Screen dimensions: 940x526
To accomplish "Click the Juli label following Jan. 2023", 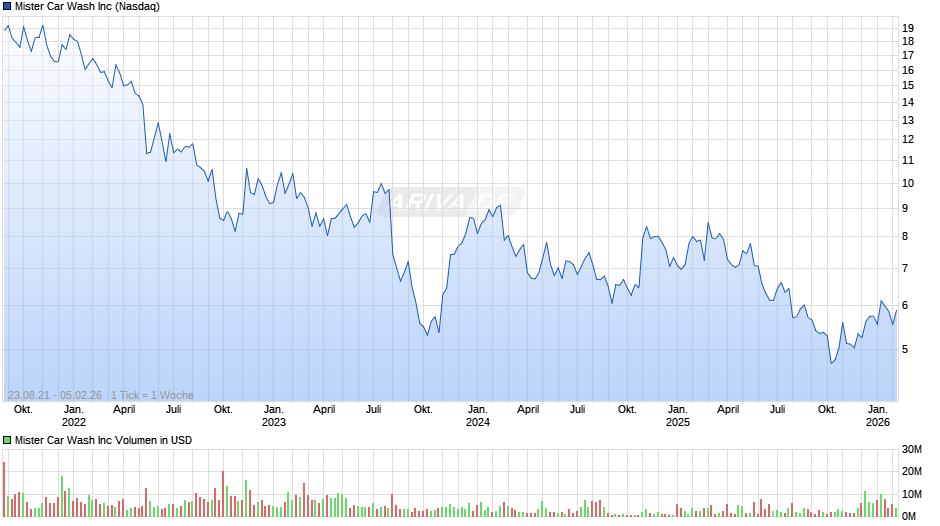I will pos(373,410).
